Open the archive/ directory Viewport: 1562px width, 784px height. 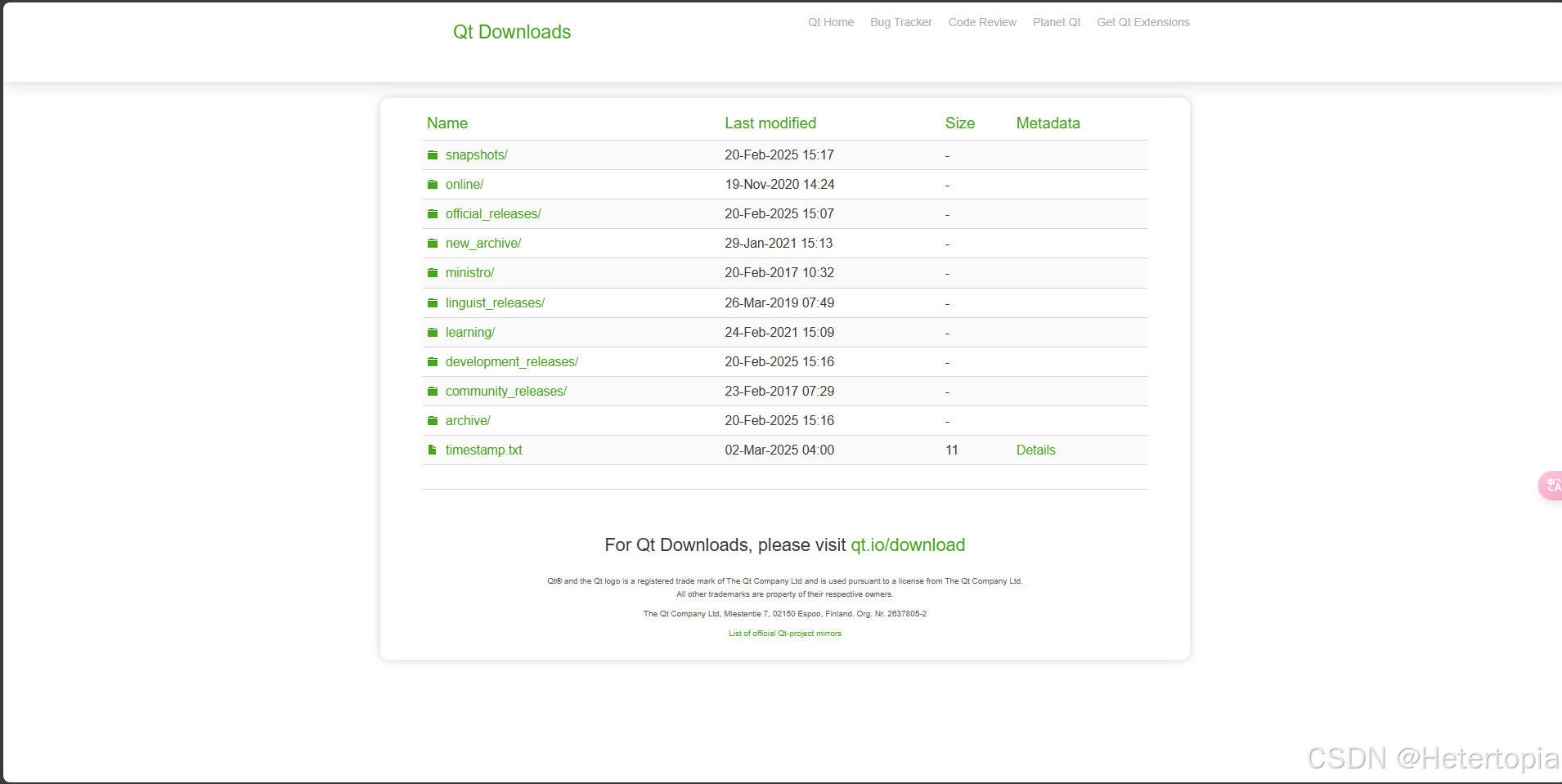(468, 420)
